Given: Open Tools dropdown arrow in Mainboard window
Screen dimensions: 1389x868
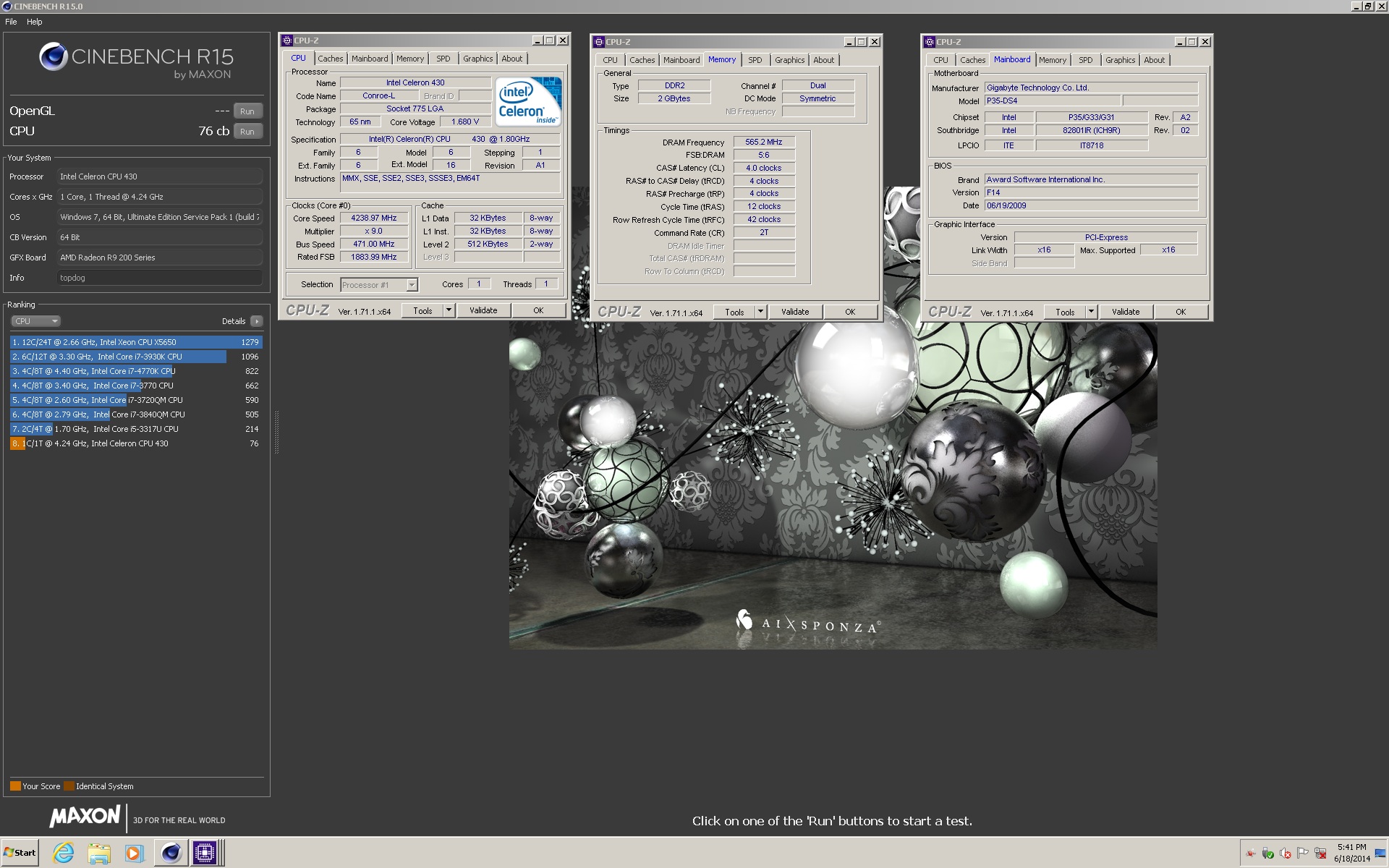Looking at the screenshot, I should click(1091, 312).
